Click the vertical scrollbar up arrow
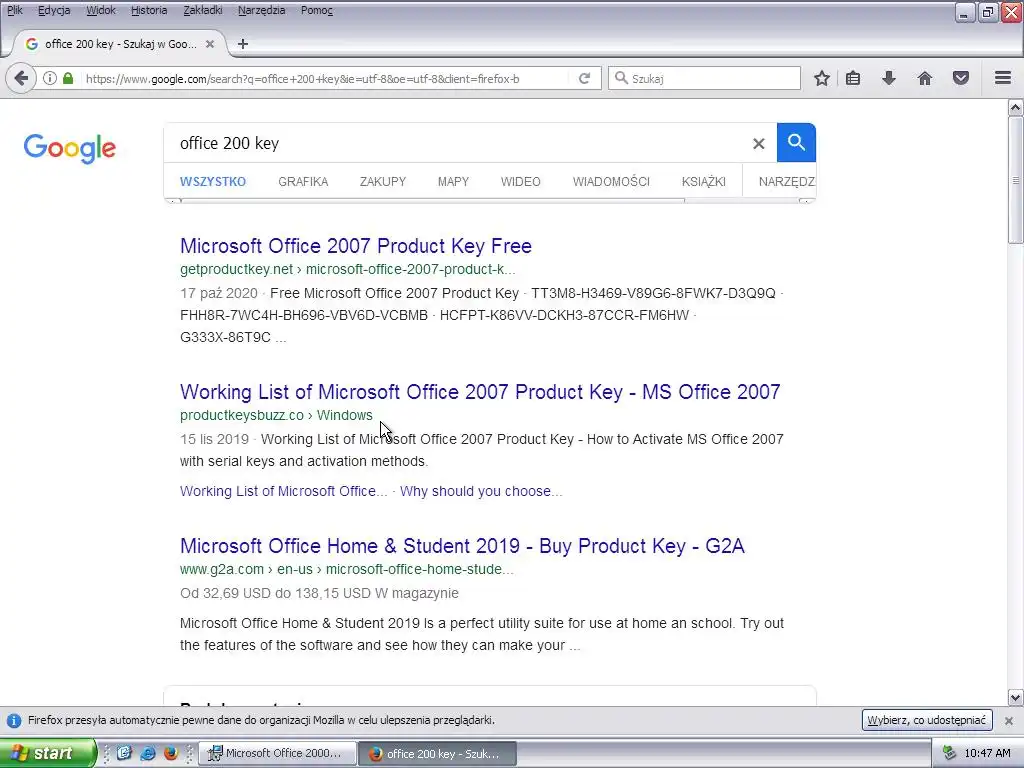1024x768 pixels. [x=1015, y=107]
